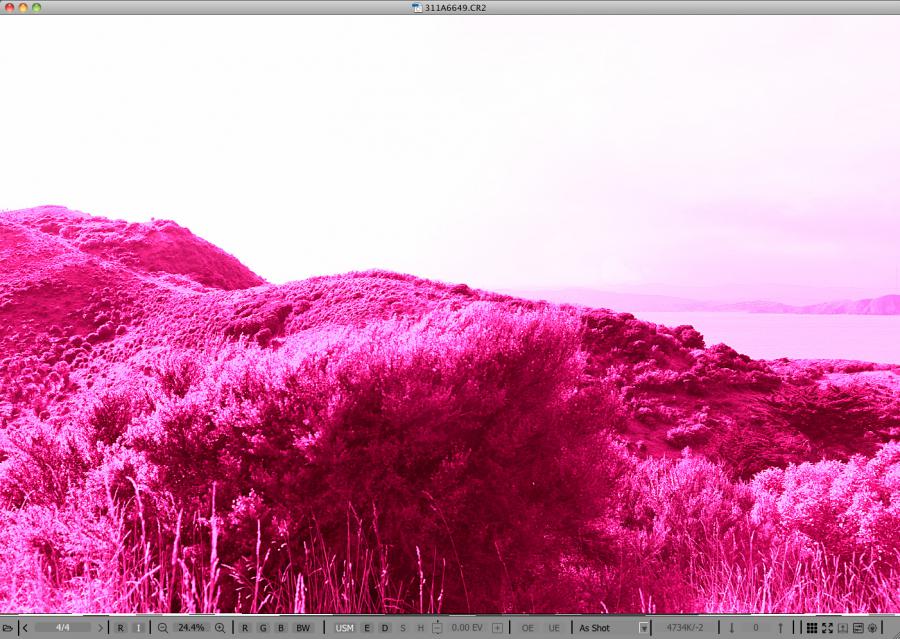The image size is (900, 639).
Task: Open the thumbnail grid view icon
Action: point(812,628)
